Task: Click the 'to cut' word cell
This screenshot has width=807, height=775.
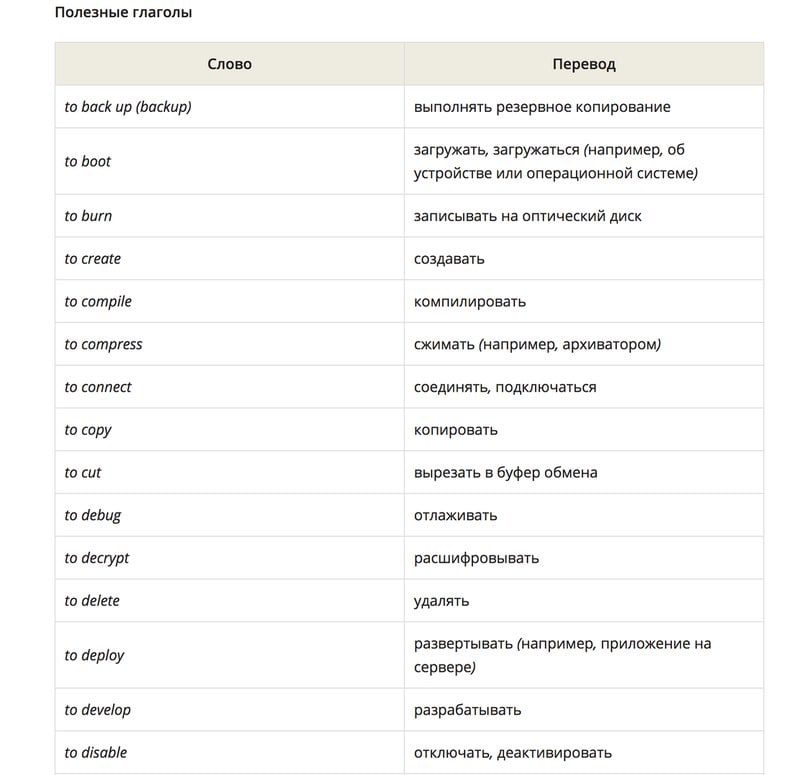Action: click(x=230, y=472)
